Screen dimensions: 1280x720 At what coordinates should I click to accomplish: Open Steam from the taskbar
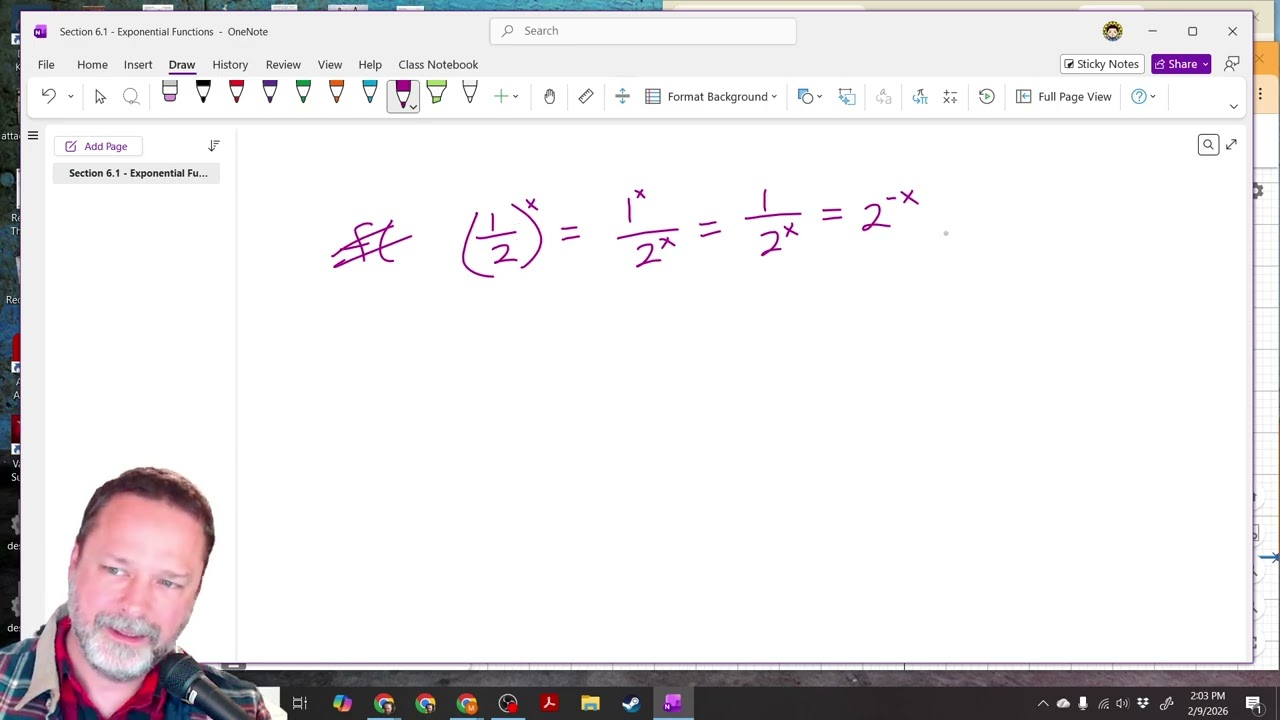(631, 703)
